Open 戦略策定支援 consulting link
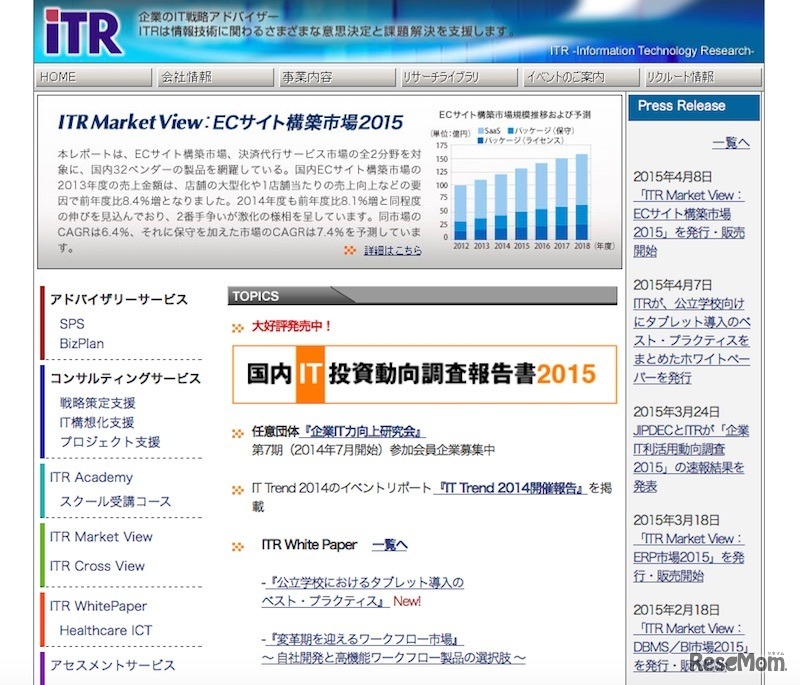The width and height of the screenshot is (800, 685). tap(97, 403)
